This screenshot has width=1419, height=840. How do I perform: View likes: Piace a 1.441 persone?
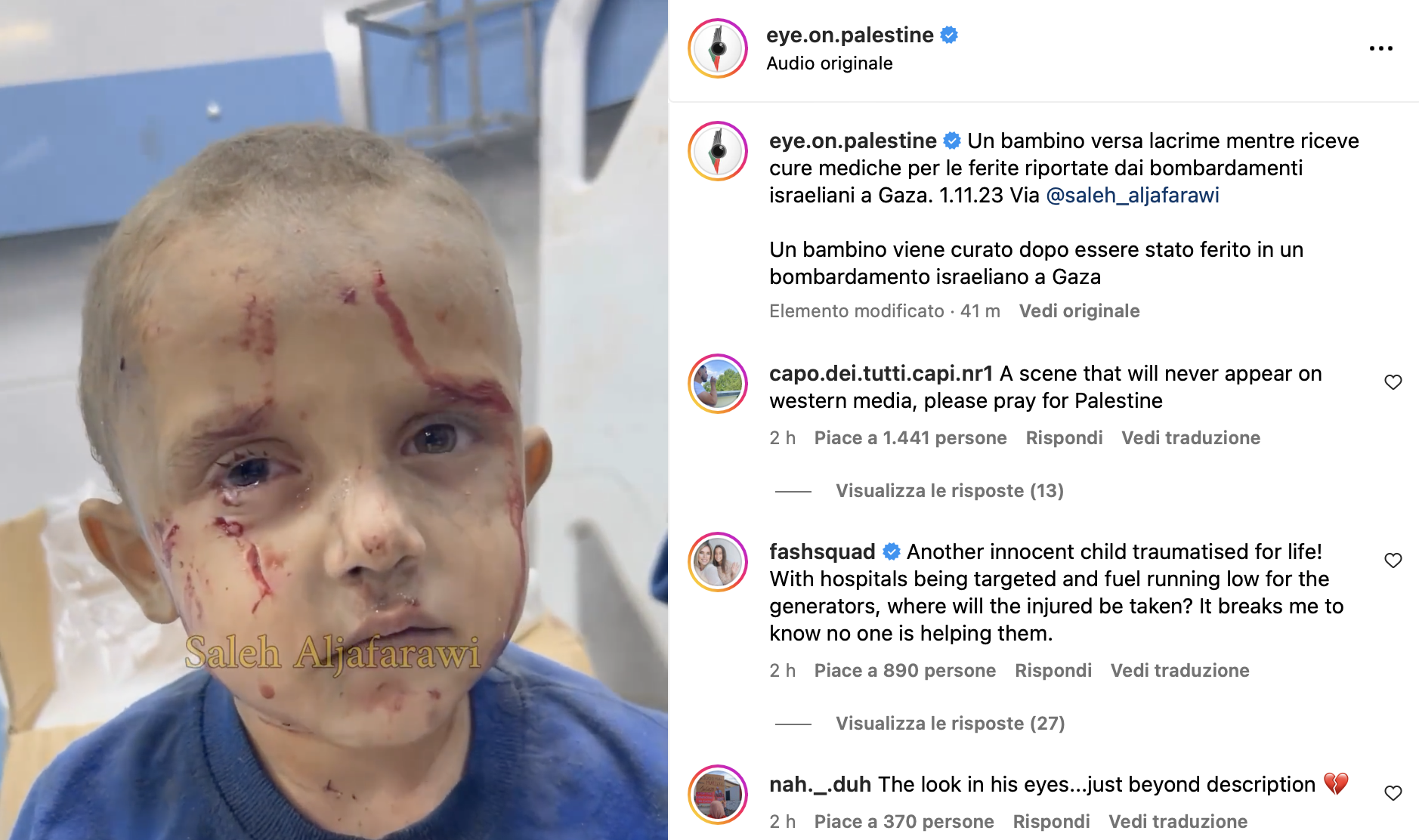(910, 438)
